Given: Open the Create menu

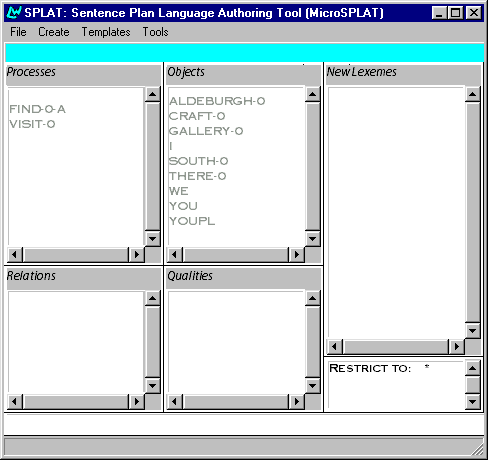Looking at the screenshot, I should pyautogui.click(x=54, y=32).
